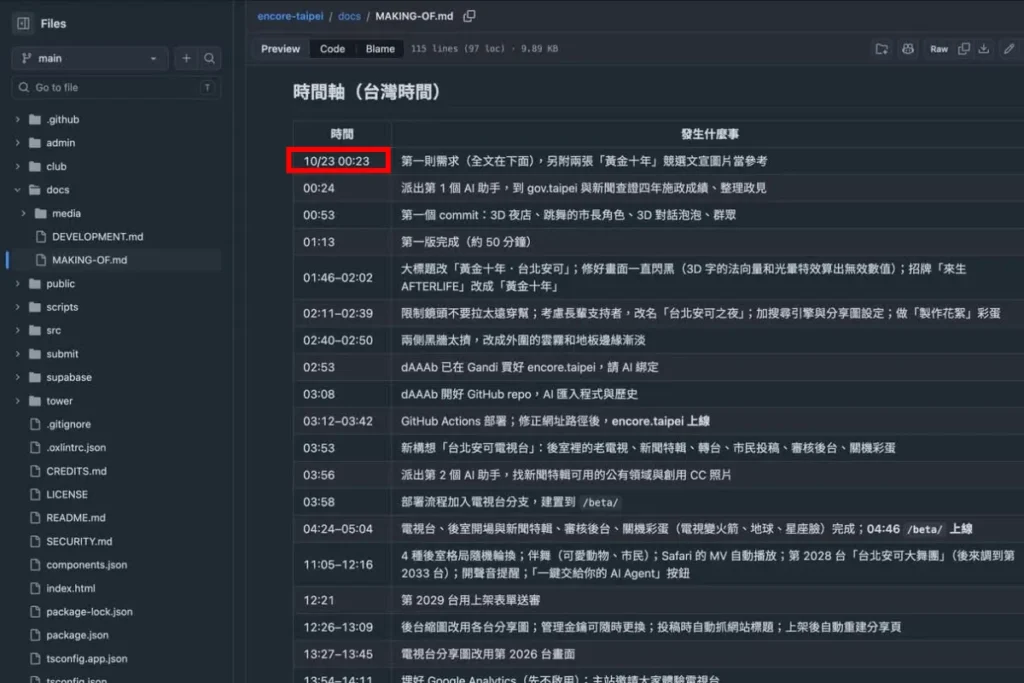The image size is (1024, 683).
Task: Open the SECURITY.md file
Action: click(x=79, y=541)
